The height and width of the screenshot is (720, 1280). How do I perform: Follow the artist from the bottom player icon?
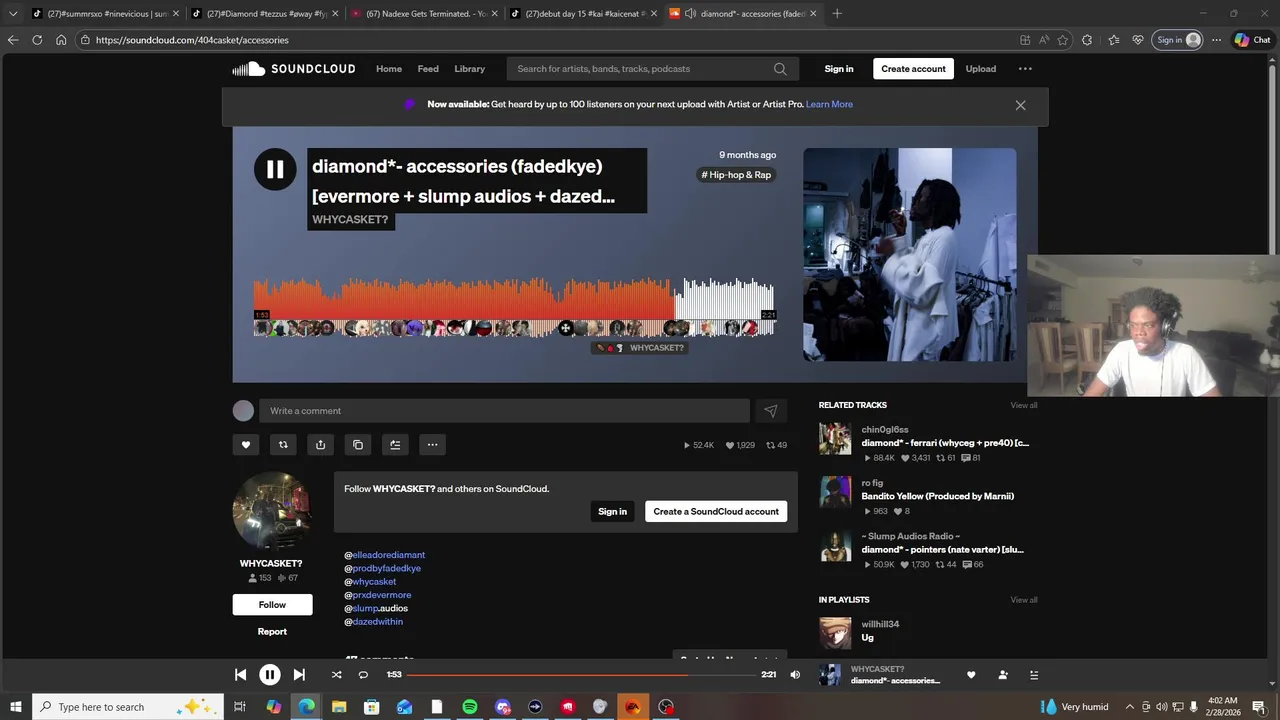[1003, 675]
